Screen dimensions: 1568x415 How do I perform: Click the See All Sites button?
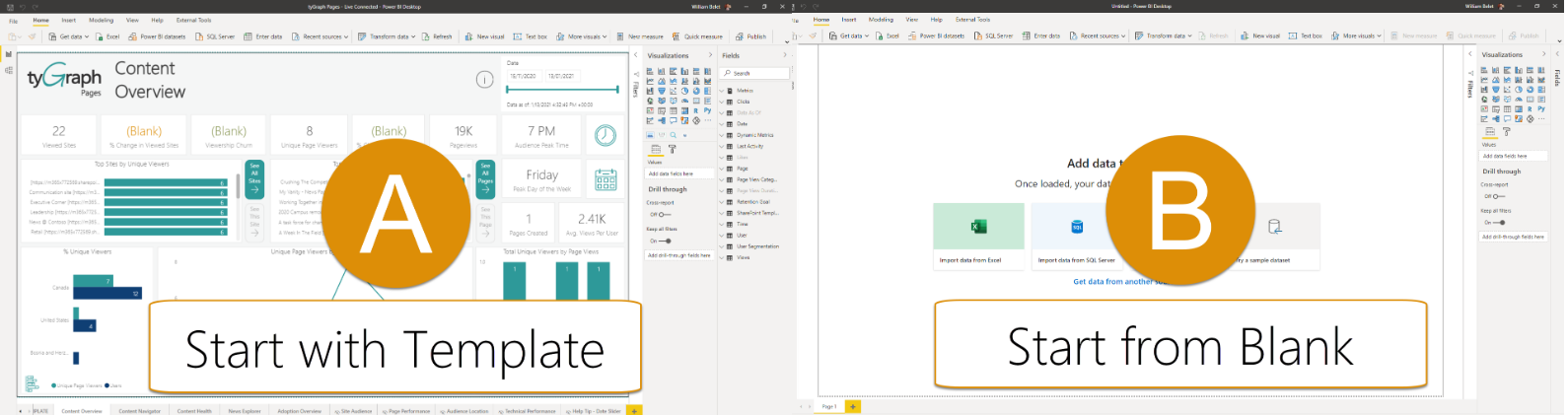pos(254,178)
